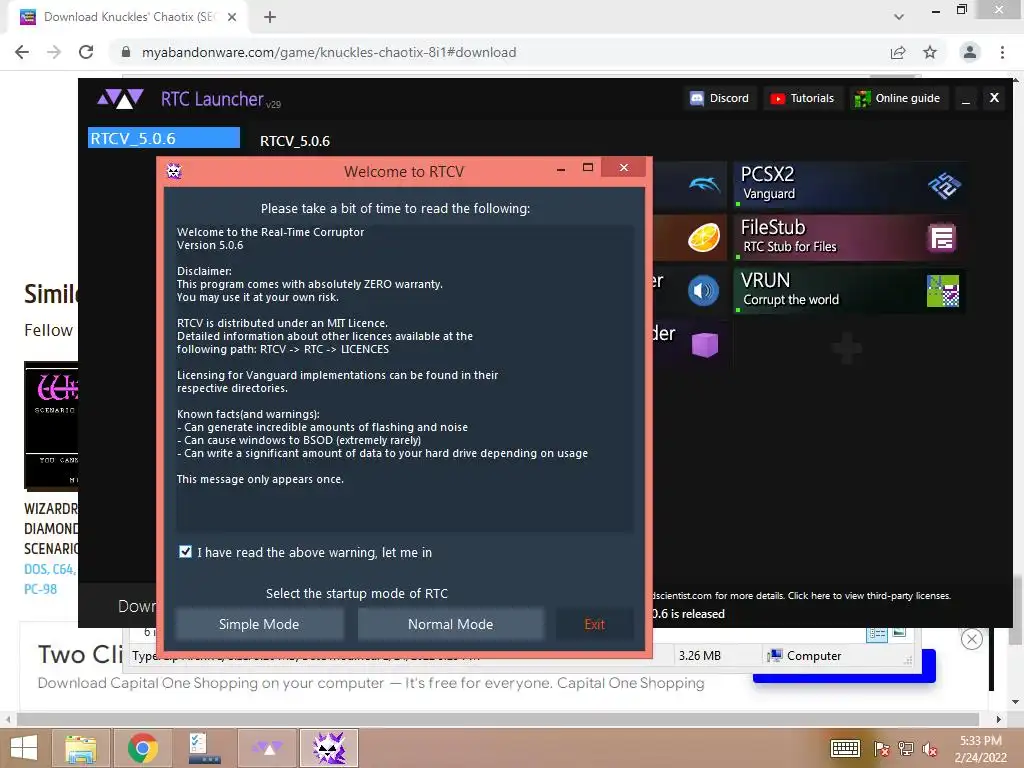The height and width of the screenshot is (768, 1024).
Task: Launch VRUN Corrupt the world tile
Action: (849, 291)
